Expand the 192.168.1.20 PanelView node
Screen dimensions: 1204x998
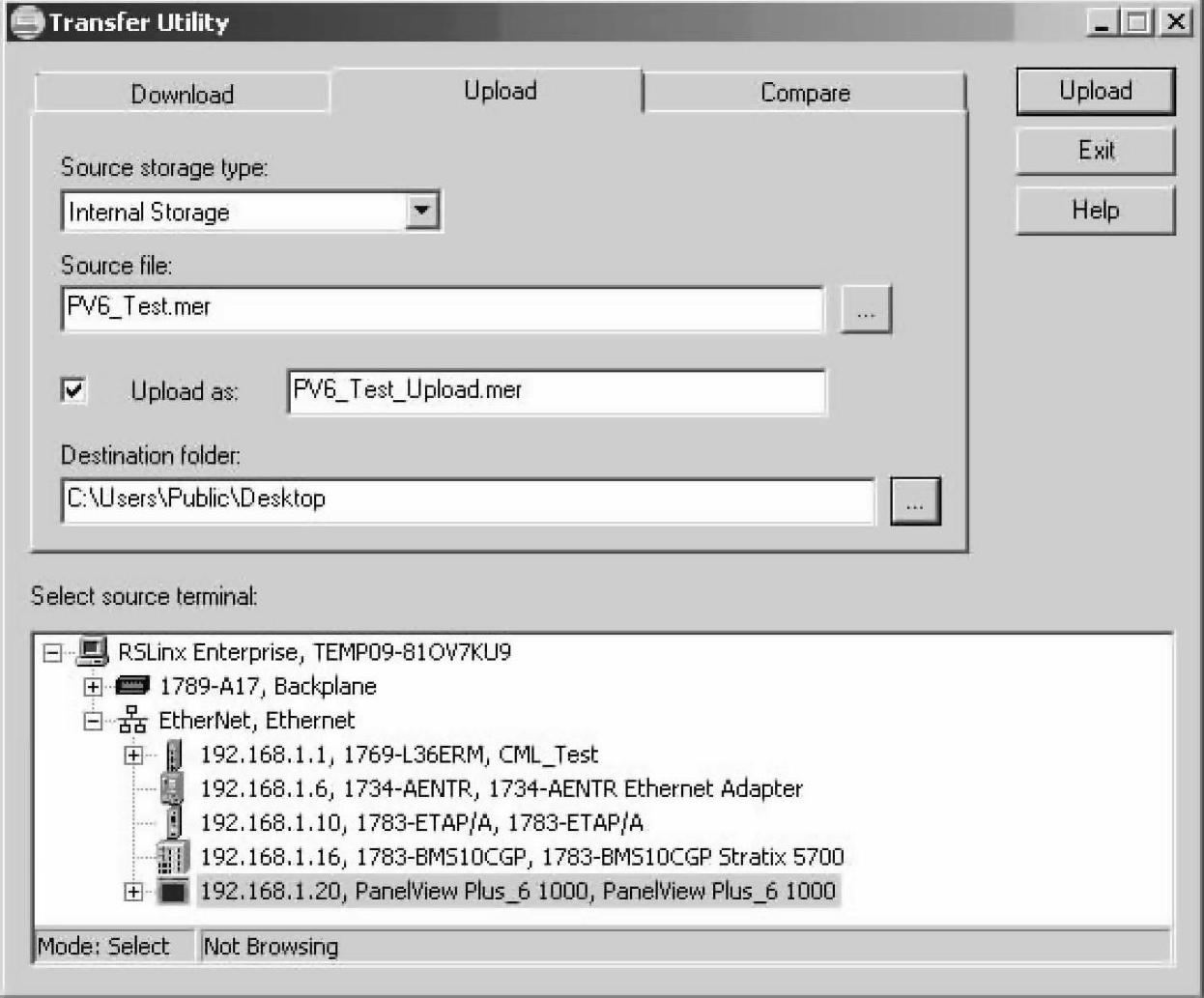click(133, 892)
